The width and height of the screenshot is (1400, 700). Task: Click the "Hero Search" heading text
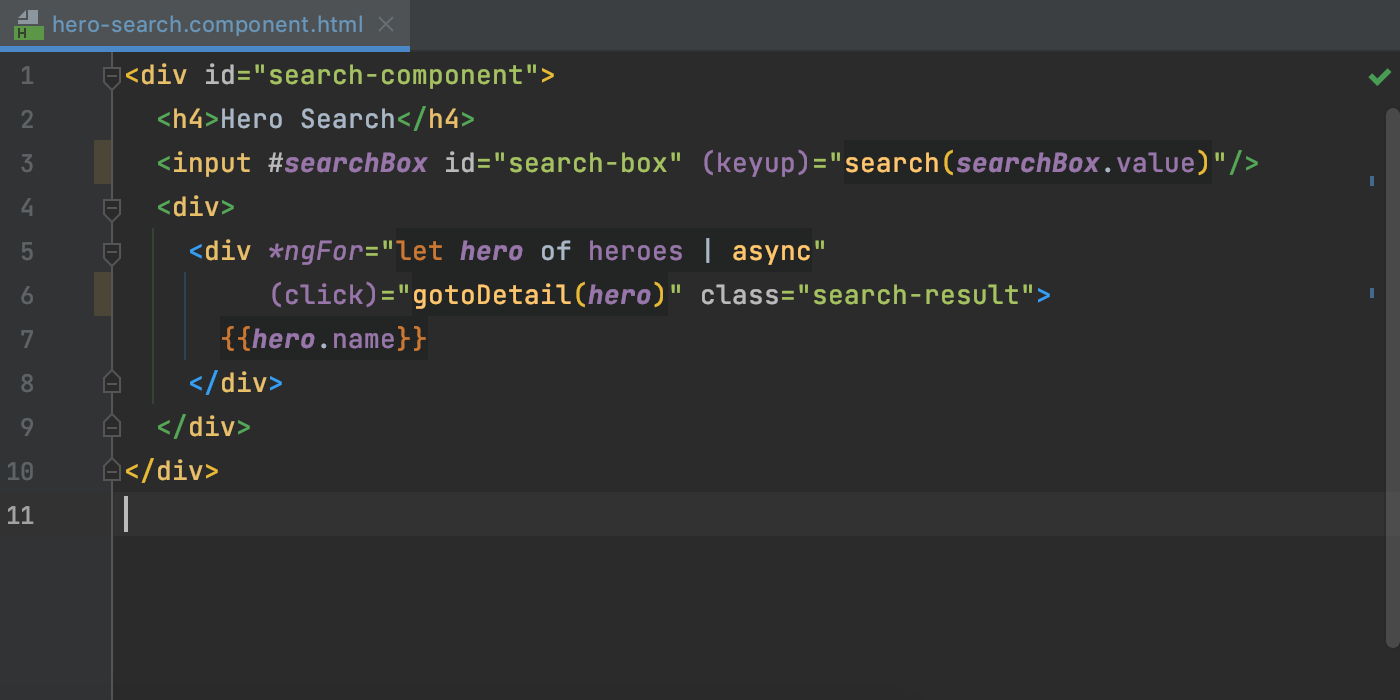[x=308, y=120]
